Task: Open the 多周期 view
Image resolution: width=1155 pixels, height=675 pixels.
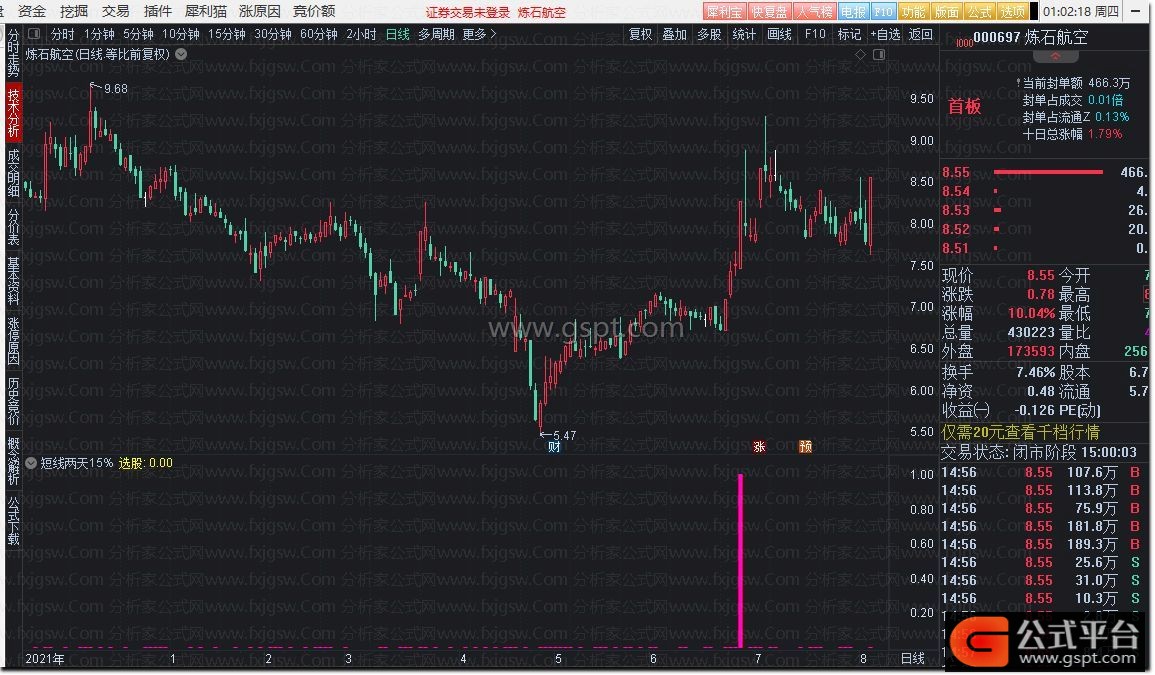Action: pos(436,34)
